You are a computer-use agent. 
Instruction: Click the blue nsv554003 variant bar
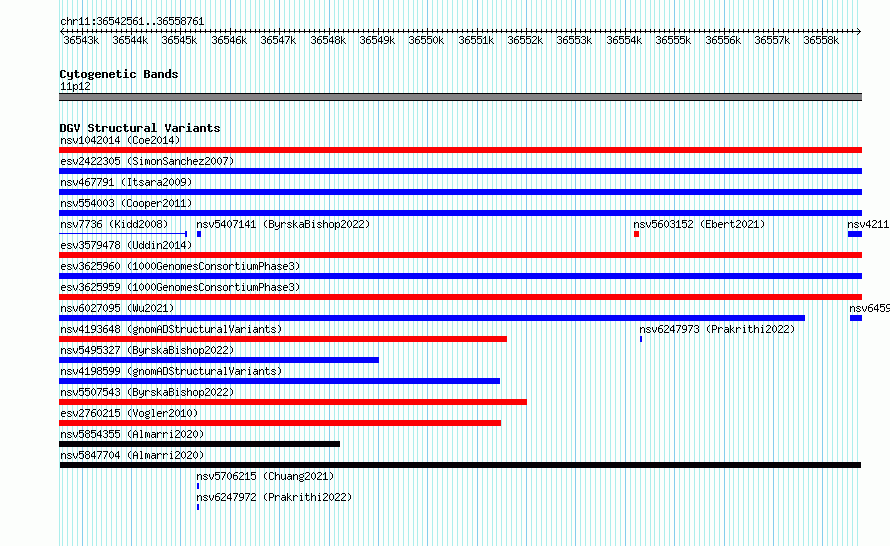click(x=460, y=213)
